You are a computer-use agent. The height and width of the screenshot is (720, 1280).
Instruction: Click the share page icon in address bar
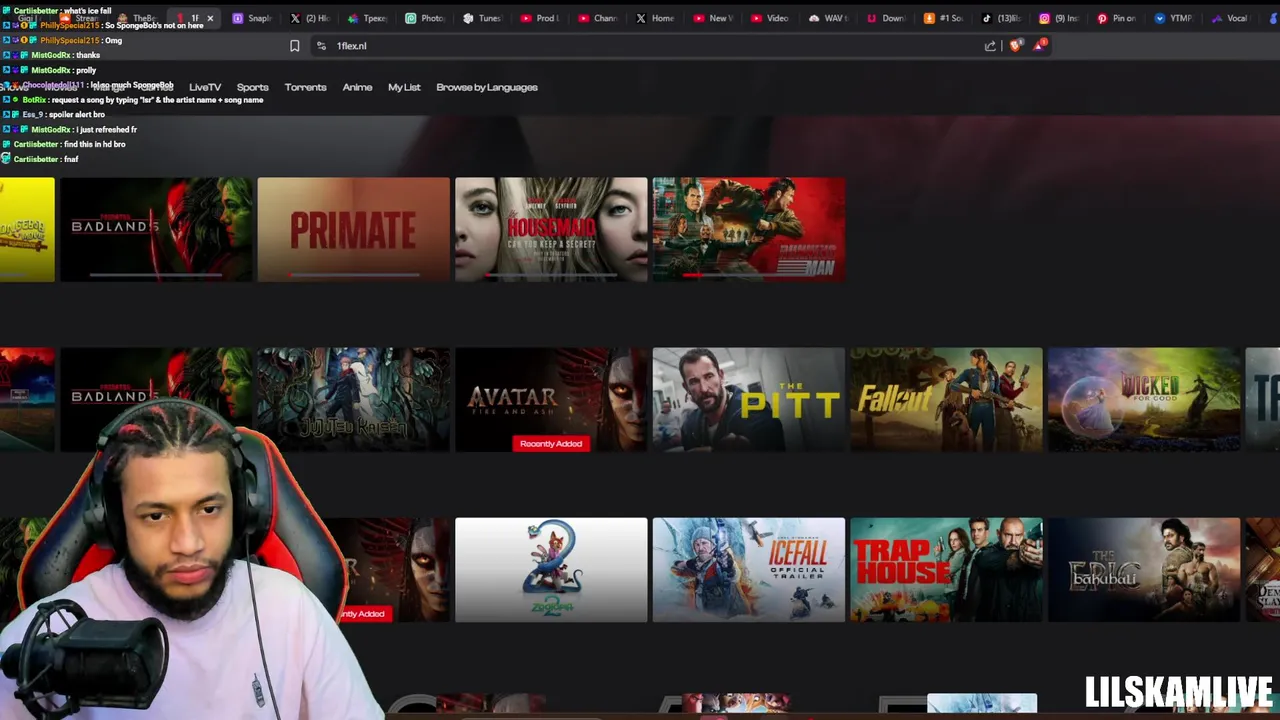[x=990, y=46]
